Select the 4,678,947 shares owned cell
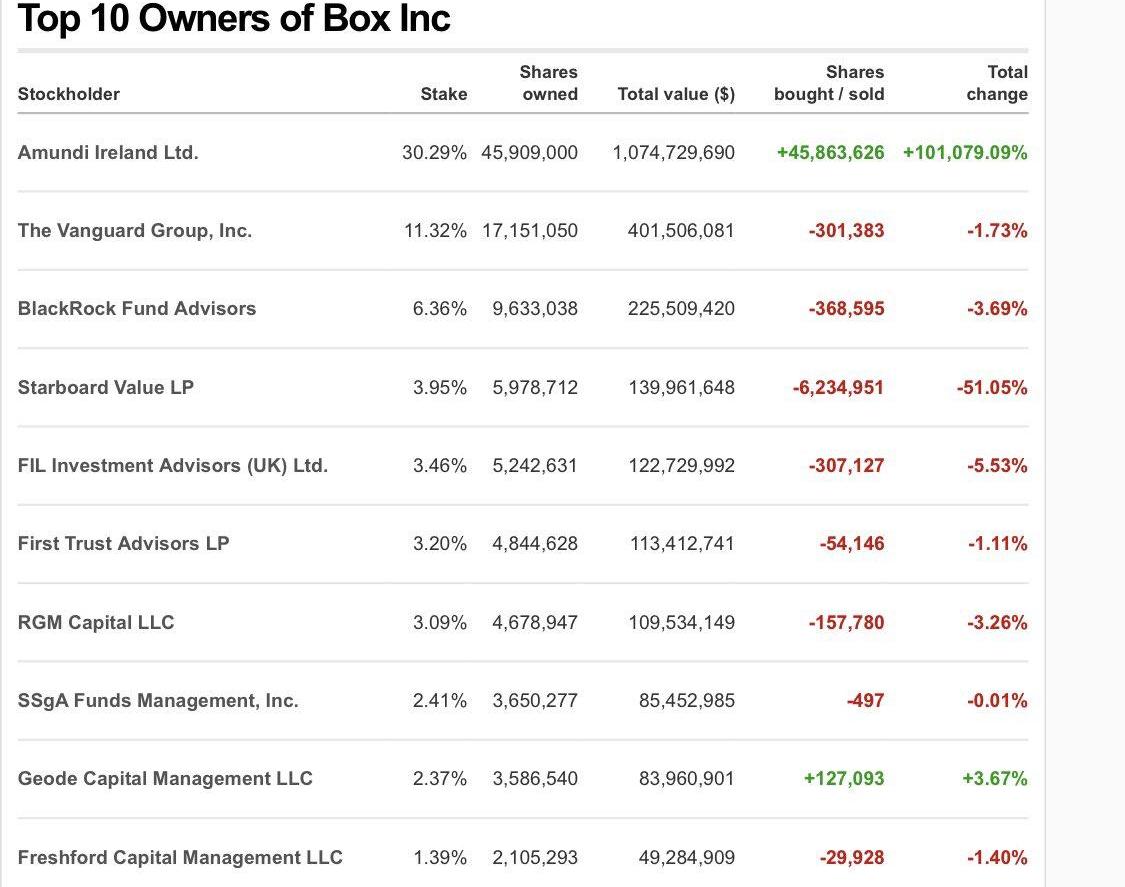This screenshot has height=887, width=1125. coord(535,622)
